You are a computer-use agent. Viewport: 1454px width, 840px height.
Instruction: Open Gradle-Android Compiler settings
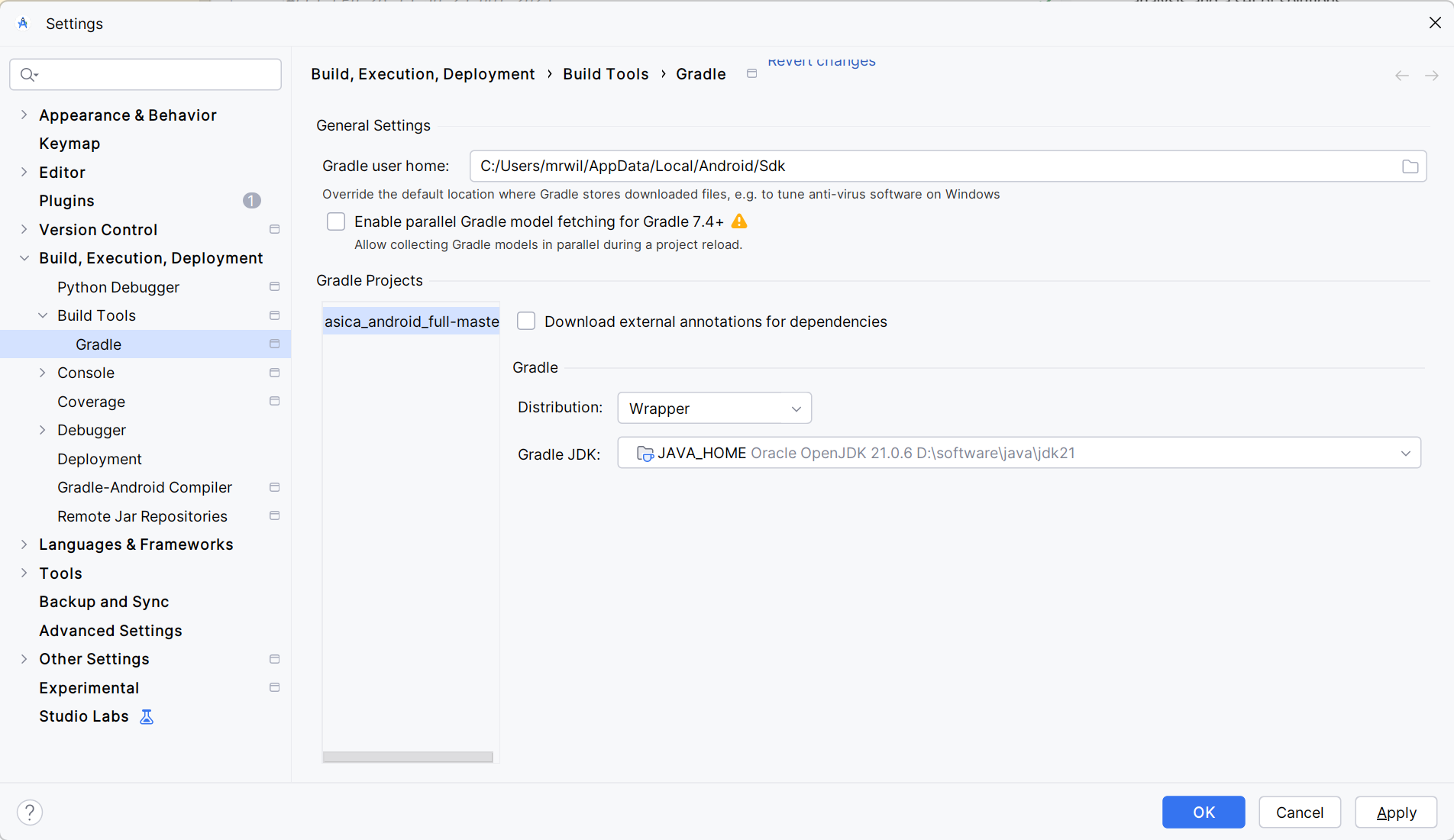click(144, 487)
